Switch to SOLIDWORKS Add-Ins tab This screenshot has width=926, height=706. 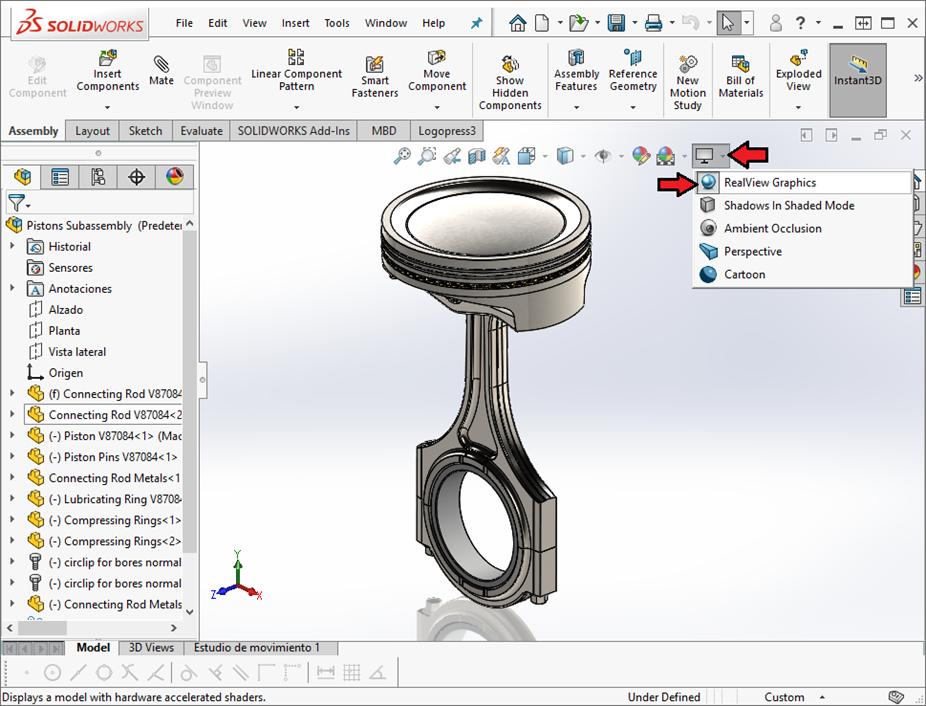pyautogui.click(x=294, y=131)
